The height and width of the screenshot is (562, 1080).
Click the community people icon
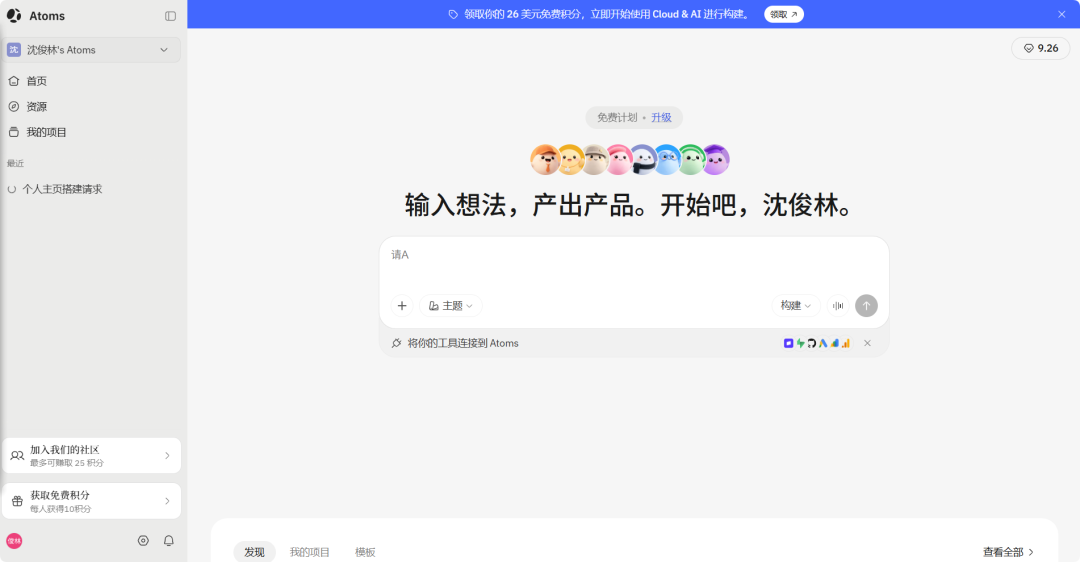click(17, 455)
